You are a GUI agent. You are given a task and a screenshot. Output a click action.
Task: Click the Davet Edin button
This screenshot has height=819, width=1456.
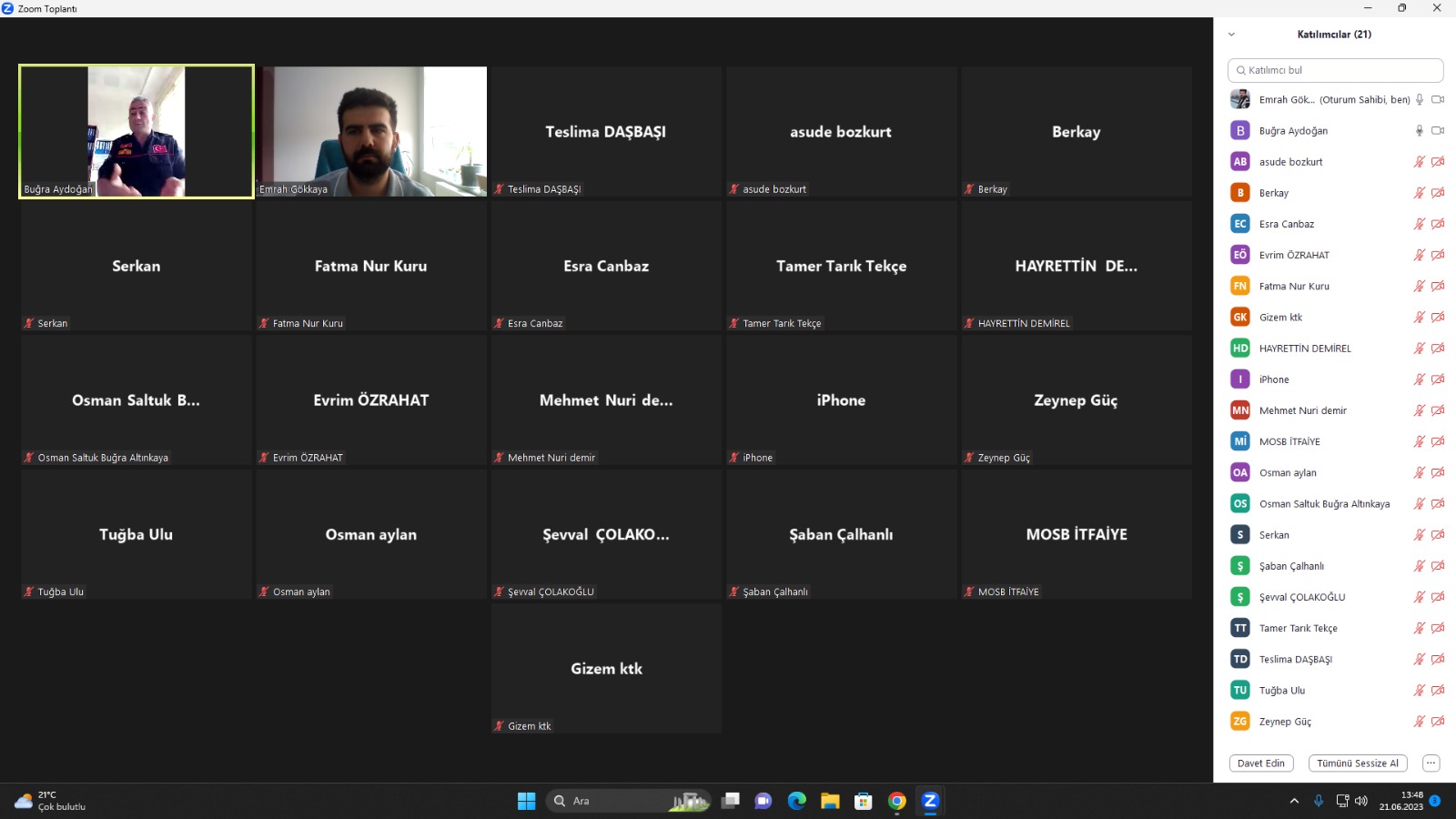click(1261, 763)
